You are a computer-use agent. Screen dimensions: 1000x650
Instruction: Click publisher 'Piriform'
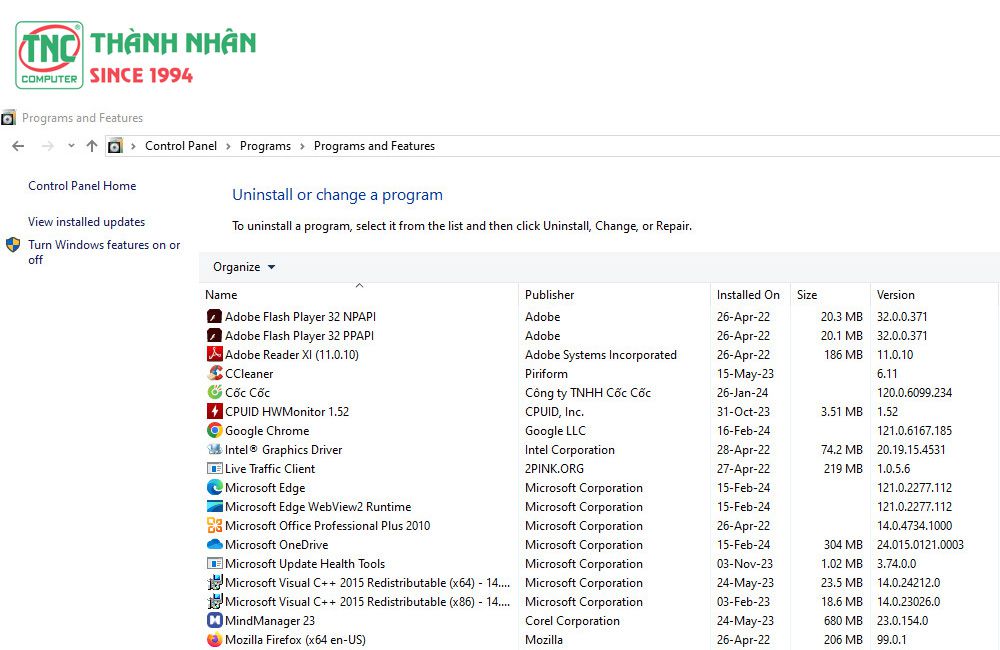[x=547, y=374]
